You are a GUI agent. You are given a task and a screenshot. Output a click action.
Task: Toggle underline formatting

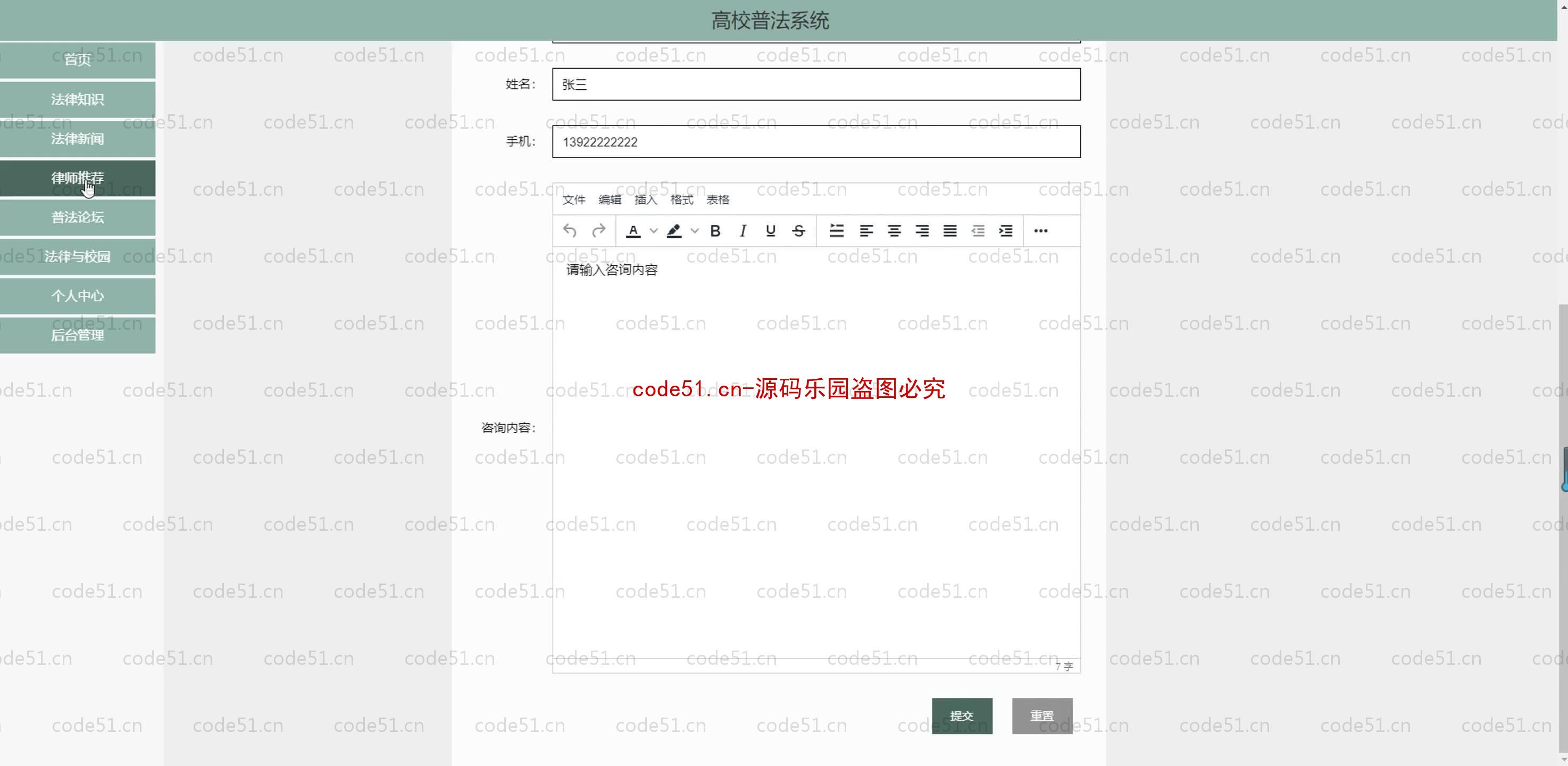(771, 231)
